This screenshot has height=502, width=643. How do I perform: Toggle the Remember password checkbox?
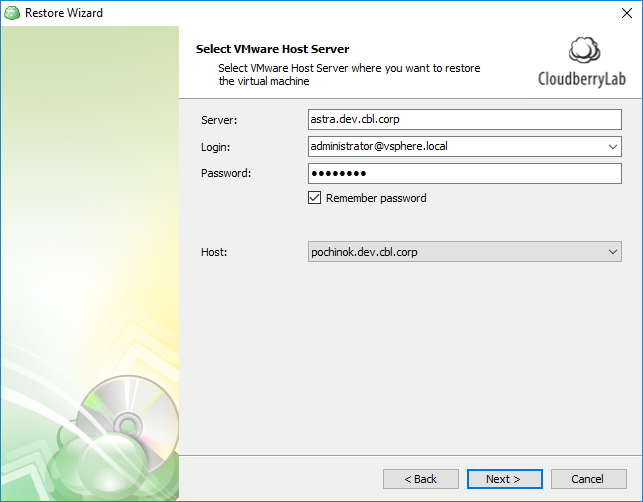point(315,198)
